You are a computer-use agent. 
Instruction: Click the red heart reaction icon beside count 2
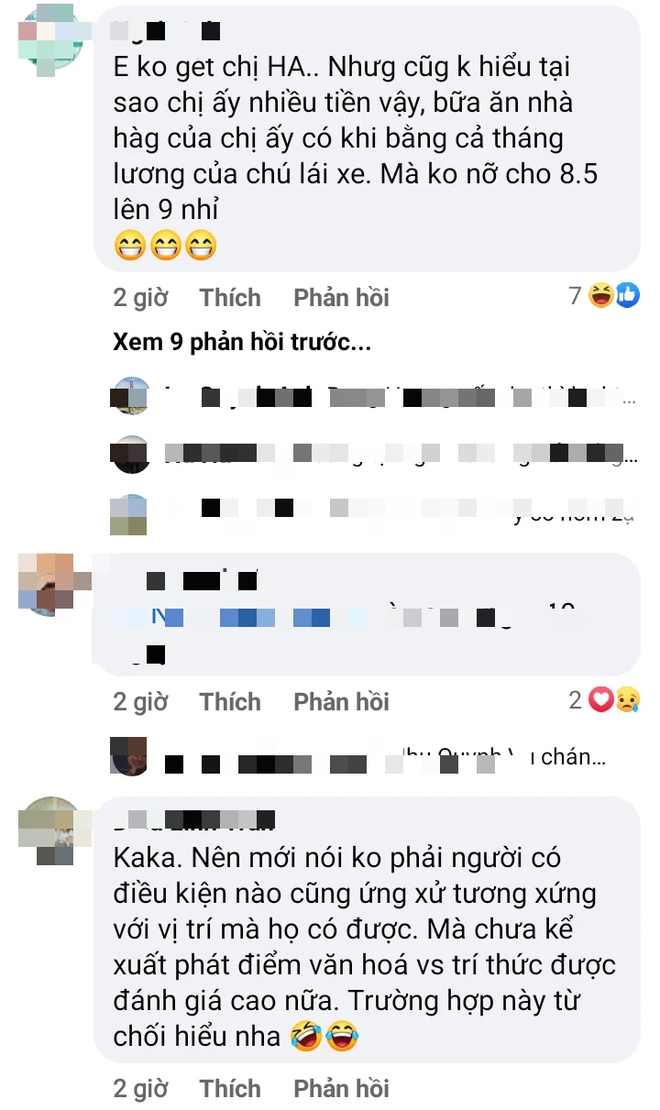tap(601, 700)
